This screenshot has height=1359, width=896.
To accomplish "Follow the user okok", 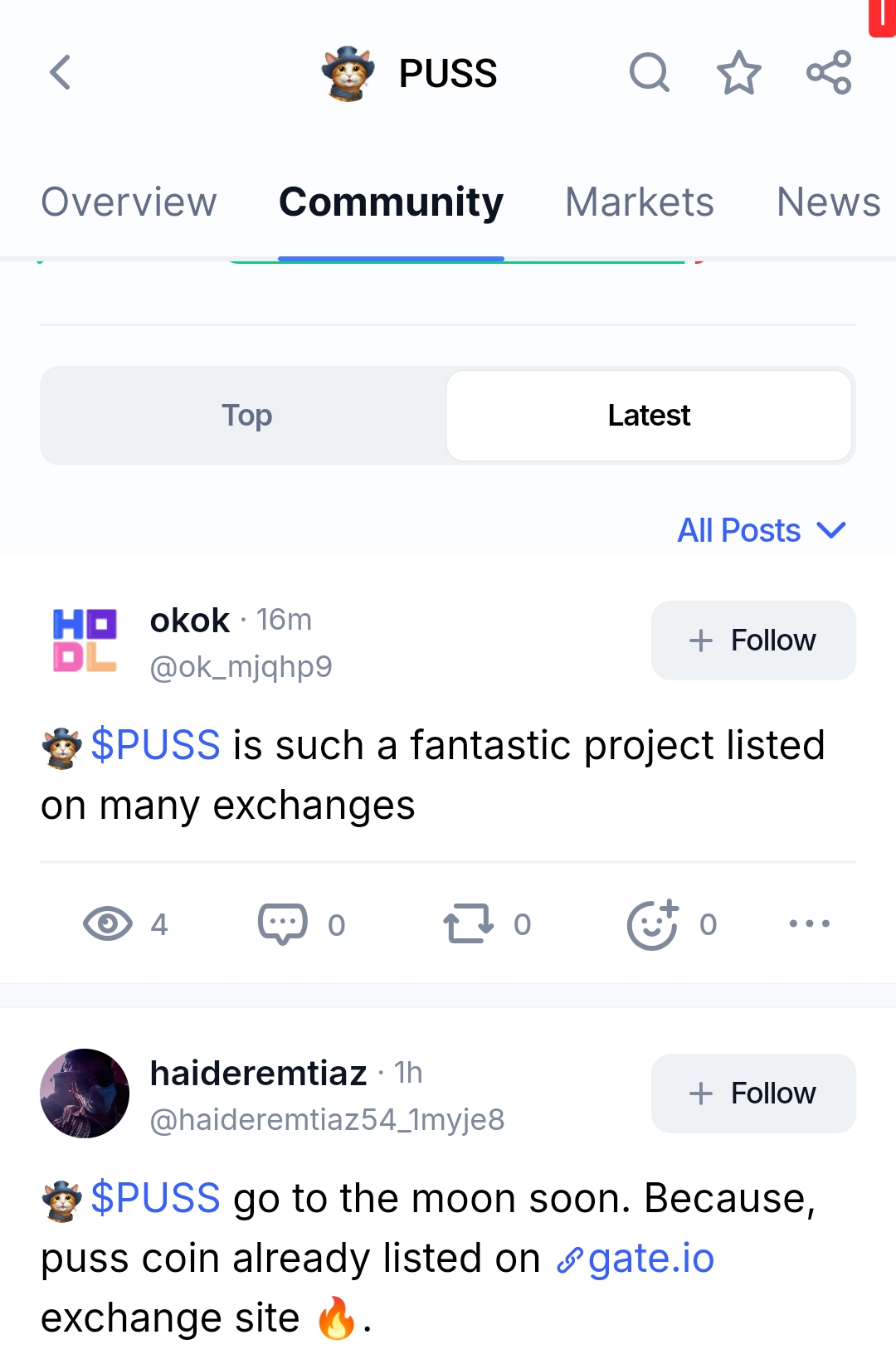I will 753,641.
